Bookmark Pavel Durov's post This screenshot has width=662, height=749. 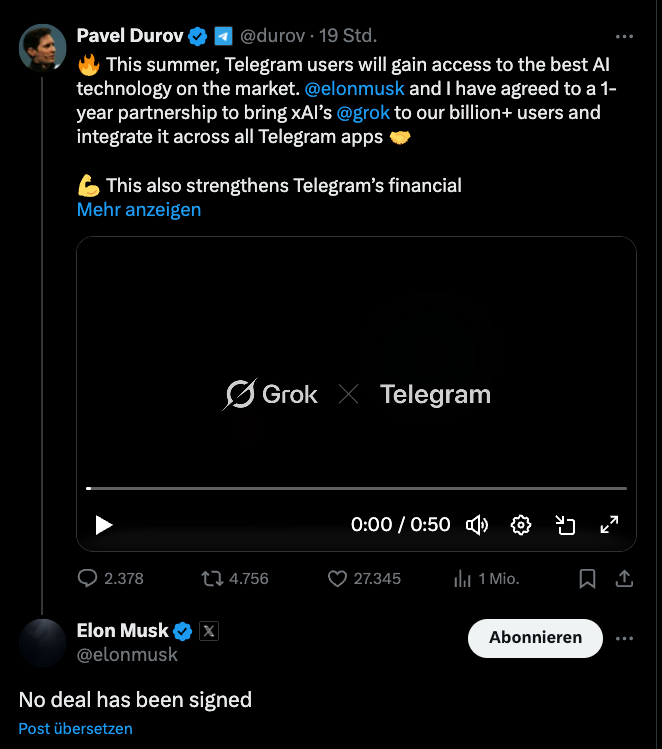pyautogui.click(x=588, y=578)
